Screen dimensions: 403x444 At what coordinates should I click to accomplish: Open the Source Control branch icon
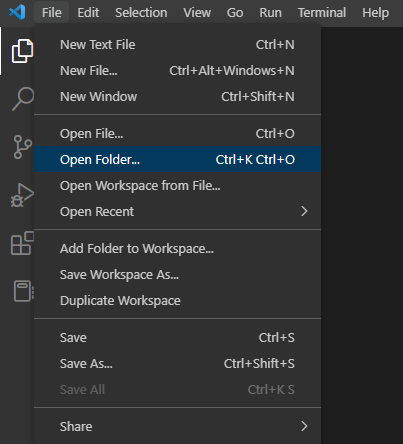coord(22,147)
